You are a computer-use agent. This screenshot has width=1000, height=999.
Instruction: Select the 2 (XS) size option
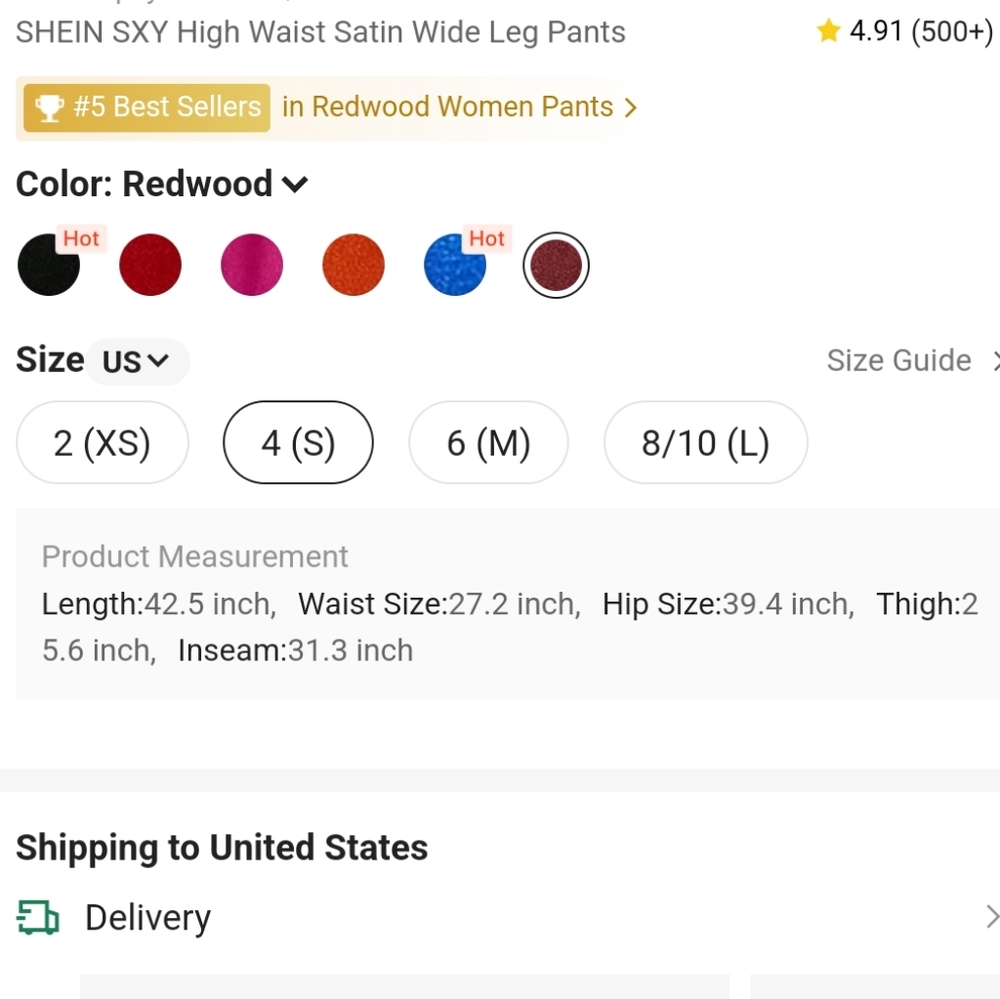pos(101,442)
